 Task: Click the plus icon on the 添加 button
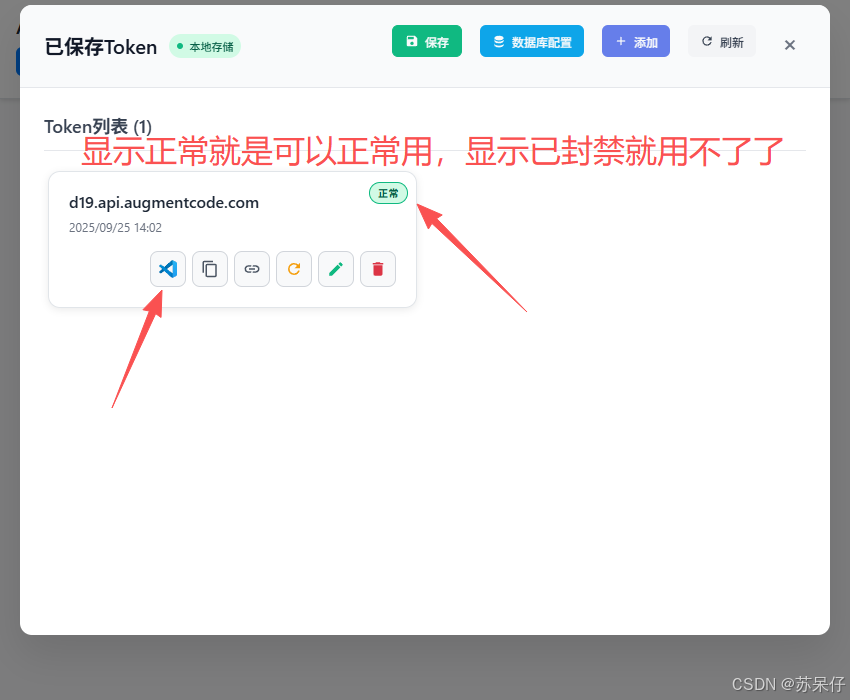(621, 41)
